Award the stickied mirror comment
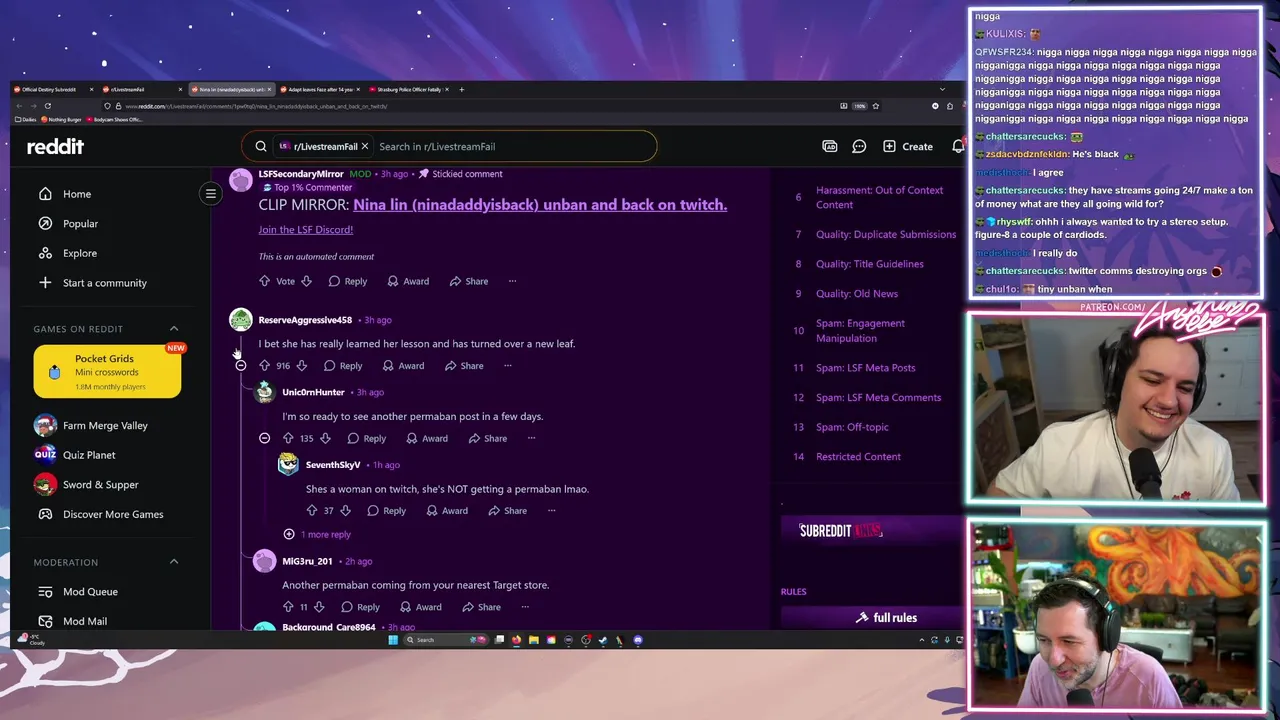 (x=408, y=281)
